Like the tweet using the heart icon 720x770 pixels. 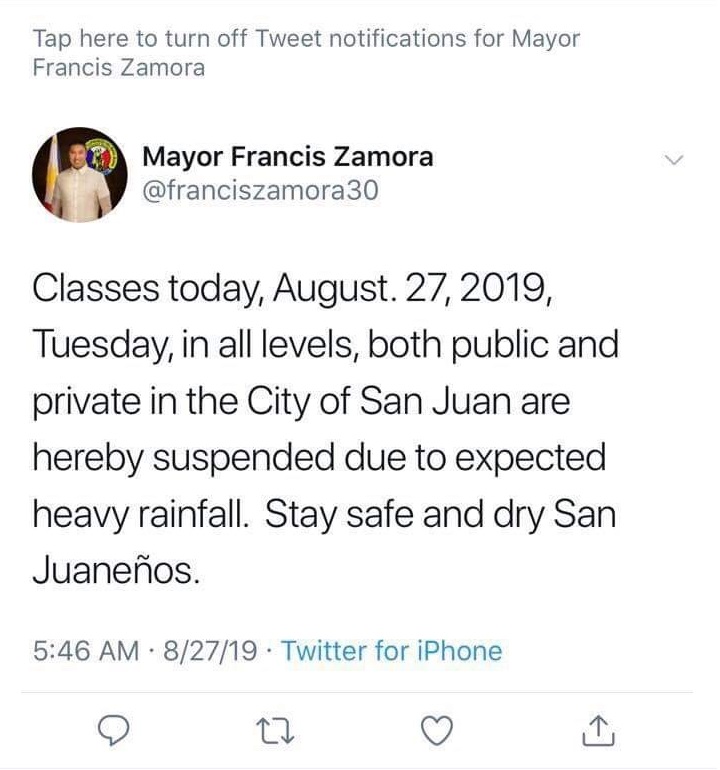pyautogui.click(x=434, y=733)
